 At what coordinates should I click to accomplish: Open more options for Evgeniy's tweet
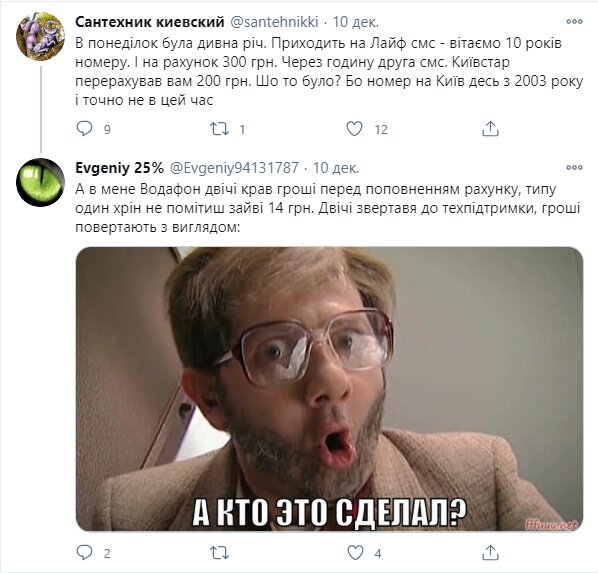(x=574, y=167)
